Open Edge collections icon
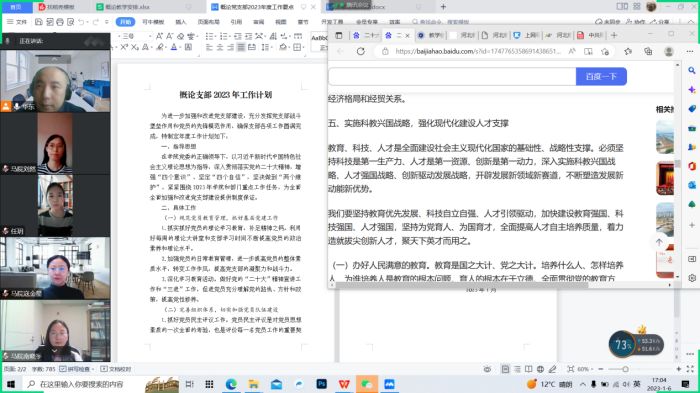 coord(648,51)
